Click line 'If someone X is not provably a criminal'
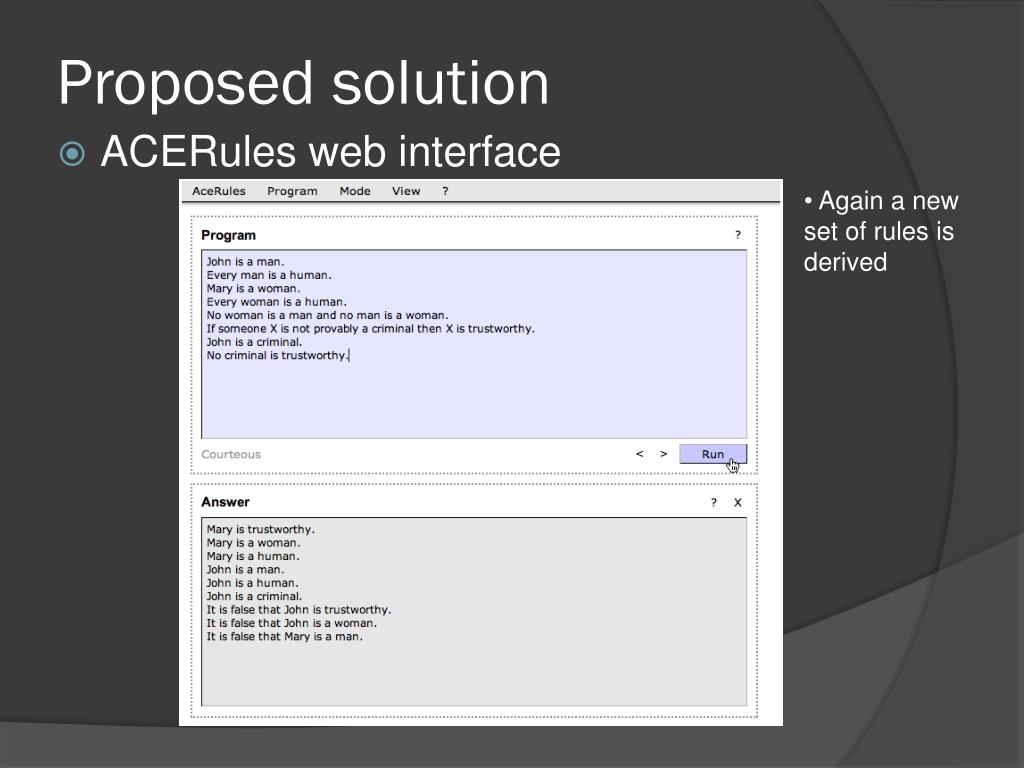 [370, 329]
